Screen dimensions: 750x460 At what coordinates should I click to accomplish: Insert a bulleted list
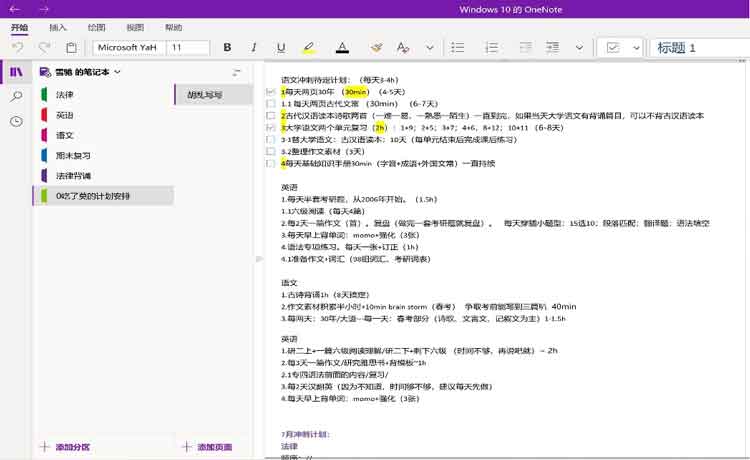[457, 47]
